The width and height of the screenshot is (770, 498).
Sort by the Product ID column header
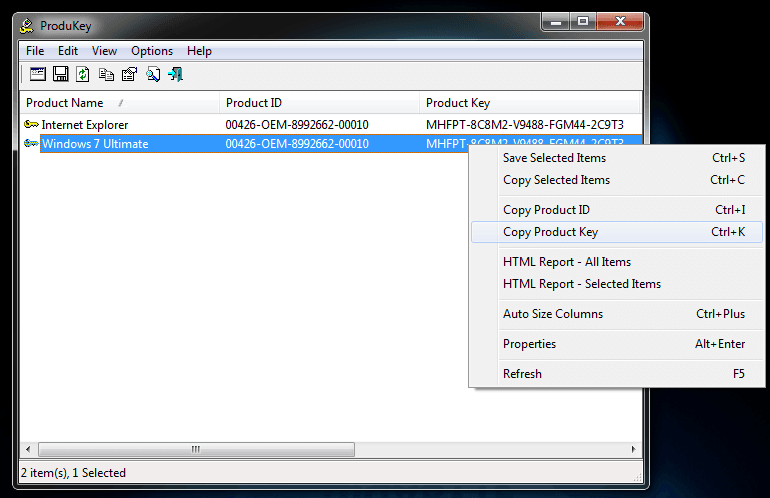(x=319, y=103)
